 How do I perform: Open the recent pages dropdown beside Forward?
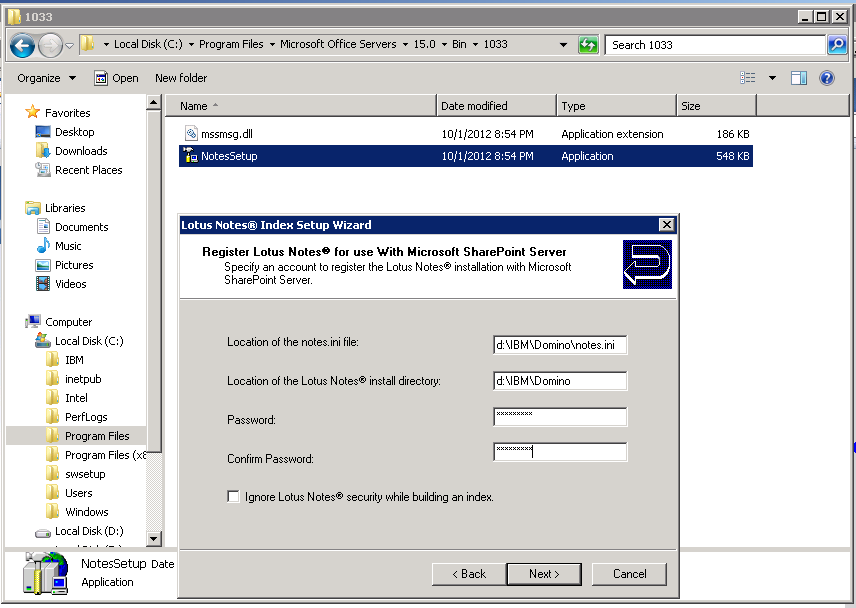coord(69,46)
